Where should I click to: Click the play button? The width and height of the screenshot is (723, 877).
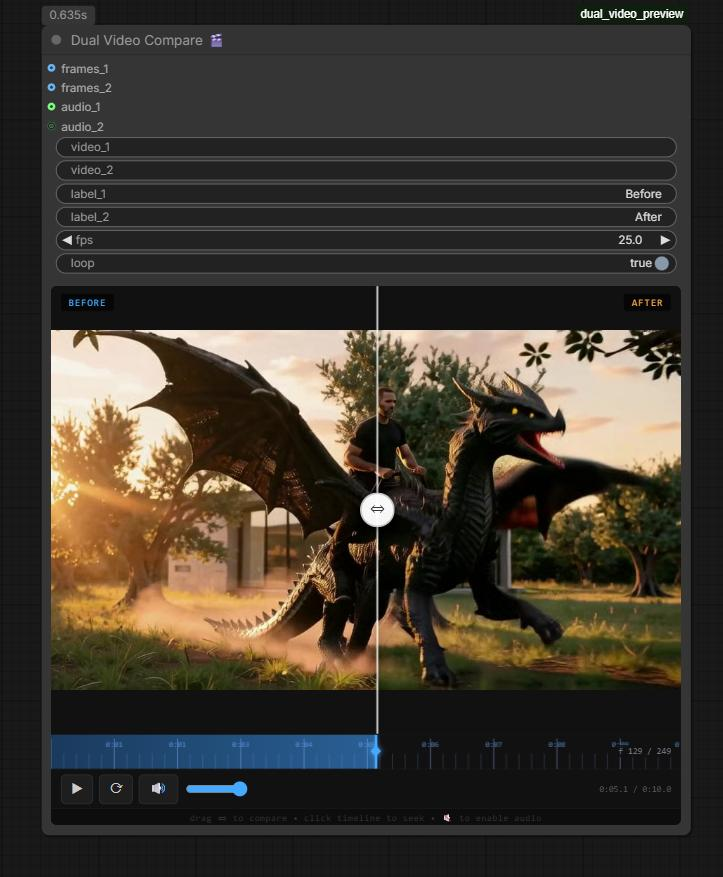tap(77, 789)
